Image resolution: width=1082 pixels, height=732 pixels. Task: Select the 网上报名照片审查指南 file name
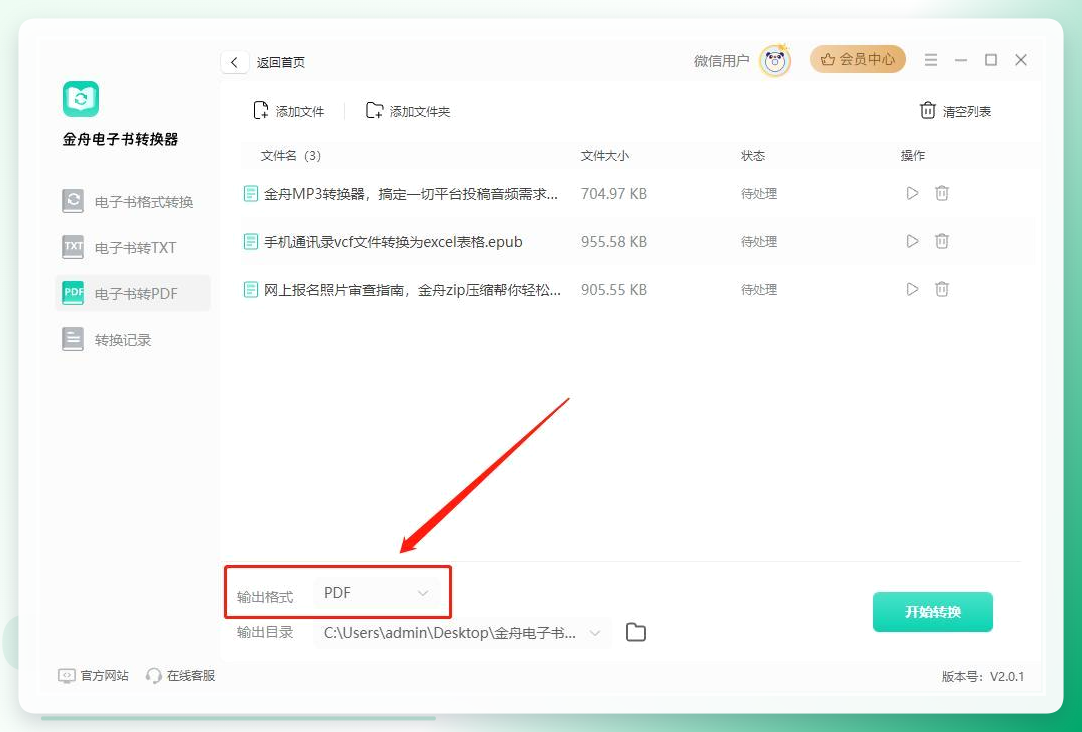click(x=412, y=290)
